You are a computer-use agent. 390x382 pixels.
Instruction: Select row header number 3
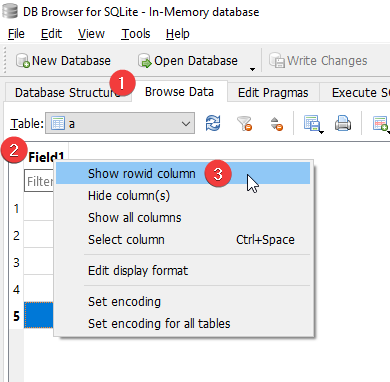[16, 263]
